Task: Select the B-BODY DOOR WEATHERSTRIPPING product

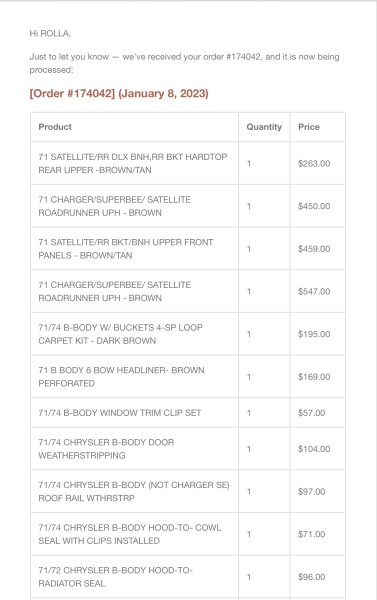Action: (x=106, y=449)
